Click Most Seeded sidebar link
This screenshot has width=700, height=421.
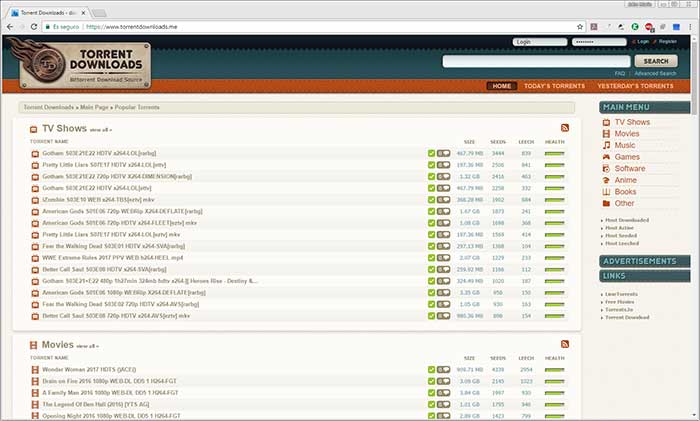[621, 236]
